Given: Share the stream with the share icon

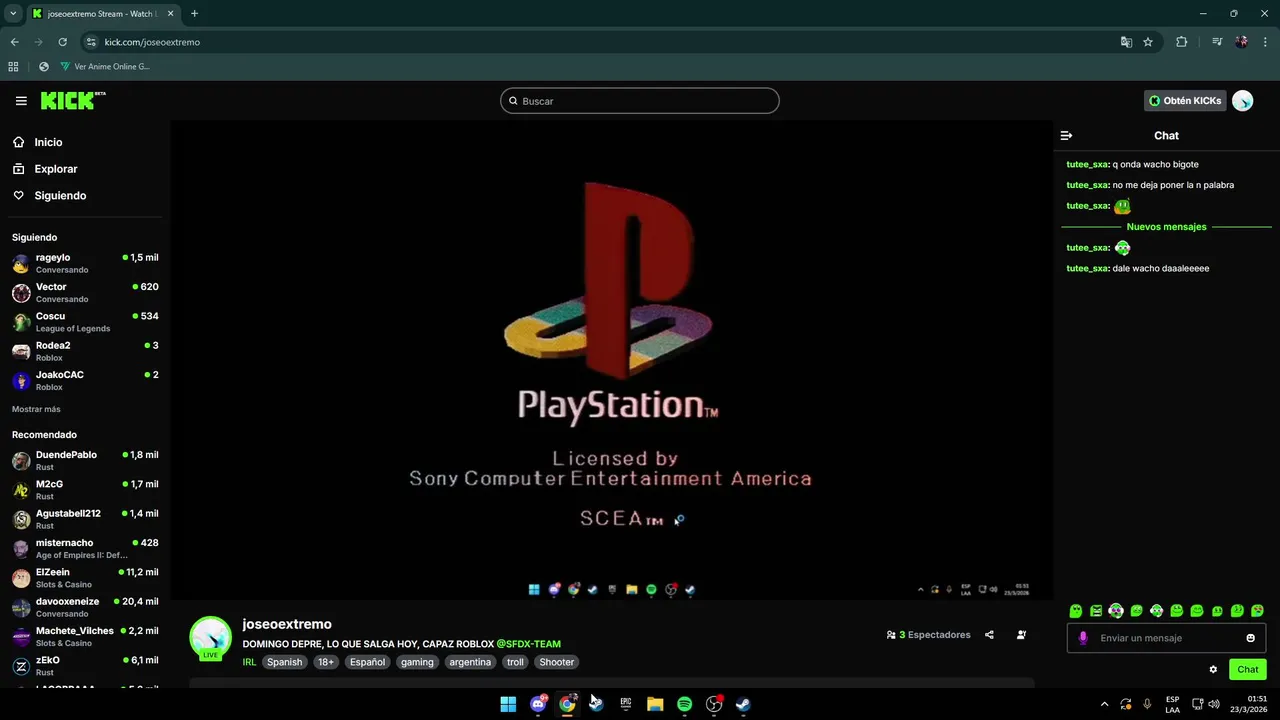Looking at the screenshot, I should pos(989,635).
